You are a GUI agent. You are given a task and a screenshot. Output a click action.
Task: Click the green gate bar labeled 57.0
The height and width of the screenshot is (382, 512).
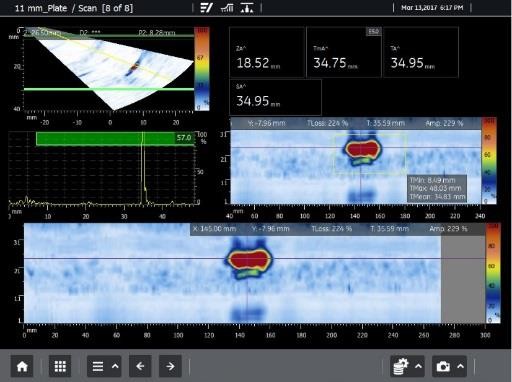point(115,139)
